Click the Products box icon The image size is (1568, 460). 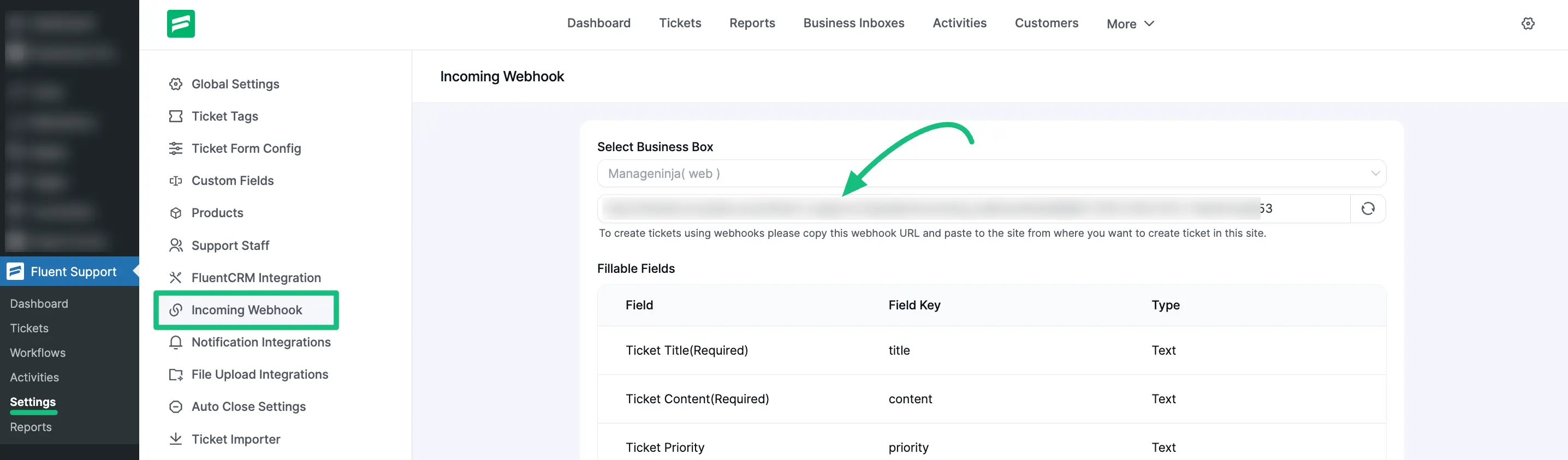click(x=175, y=212)
